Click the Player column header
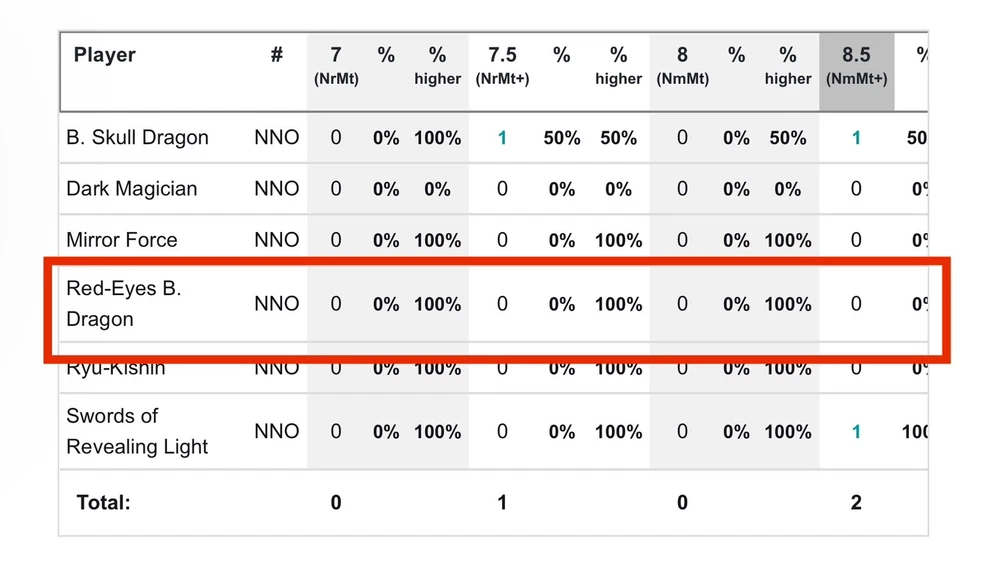 [105, 56]
